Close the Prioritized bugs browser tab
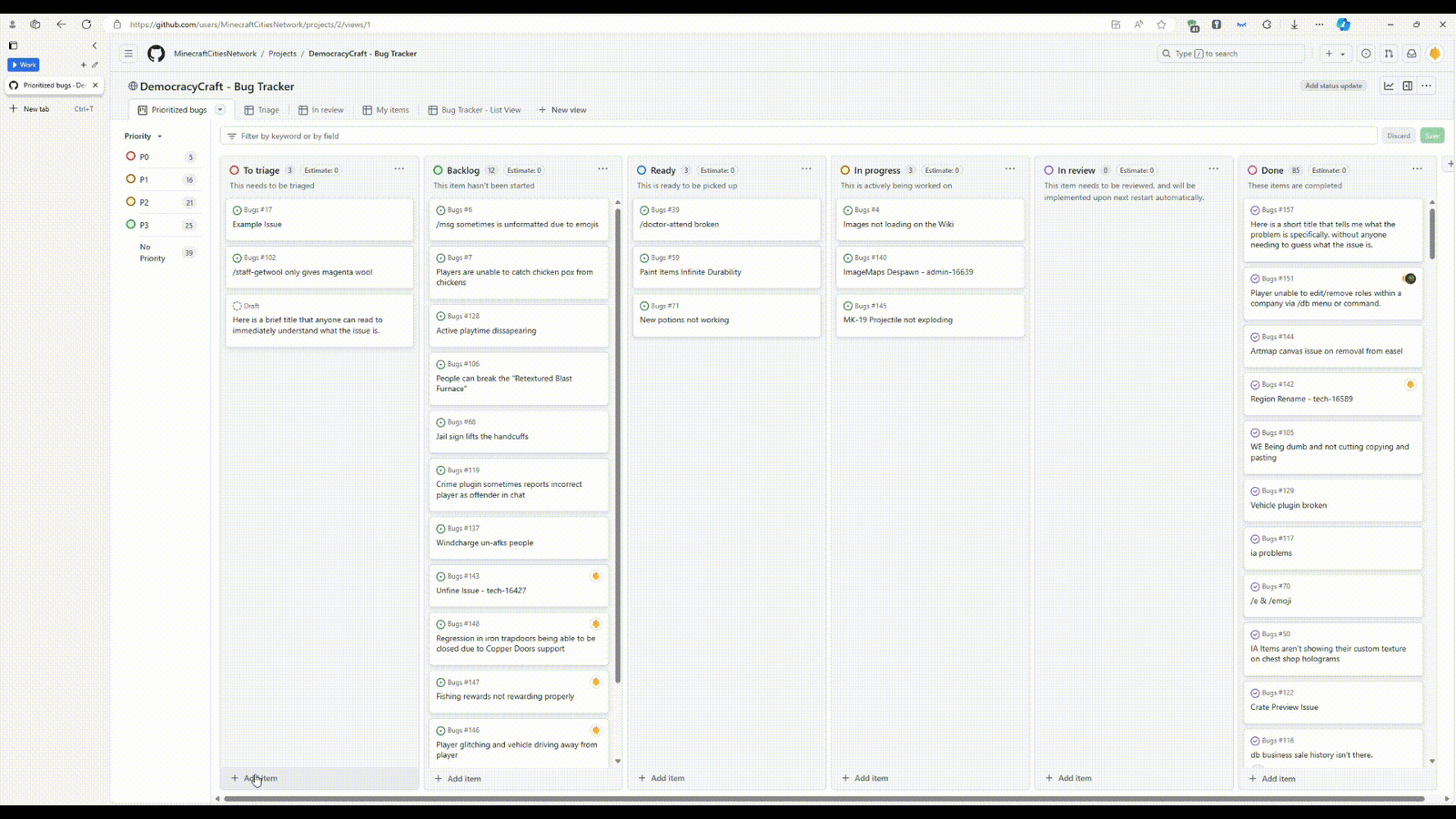The width and height of the screenshot is (1456, 819). tap(95, 86)
